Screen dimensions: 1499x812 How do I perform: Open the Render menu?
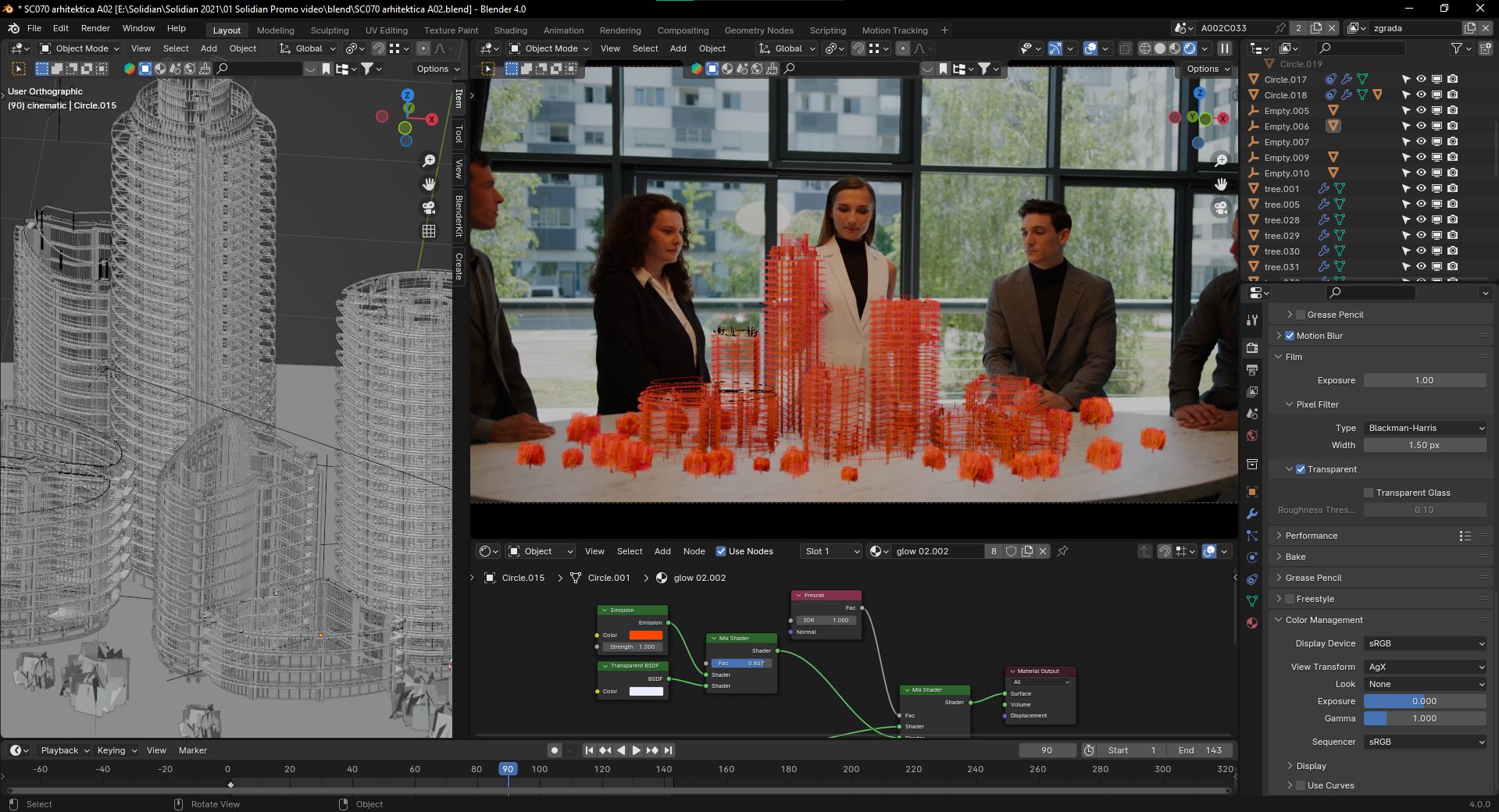[x=95, y=28]
